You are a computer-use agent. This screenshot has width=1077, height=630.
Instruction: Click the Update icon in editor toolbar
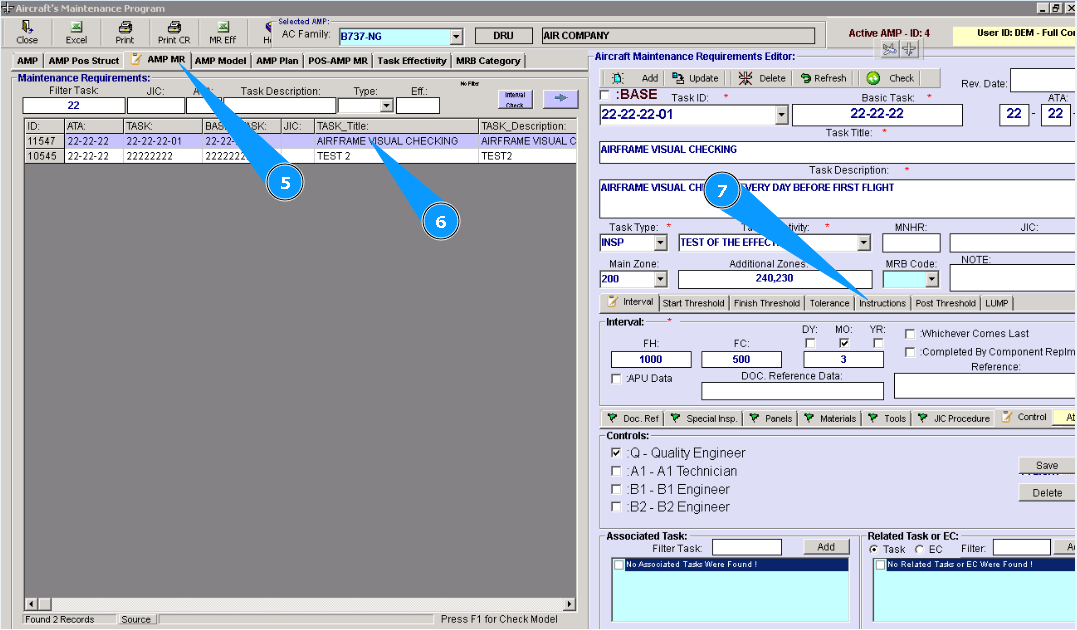point(678,78)
